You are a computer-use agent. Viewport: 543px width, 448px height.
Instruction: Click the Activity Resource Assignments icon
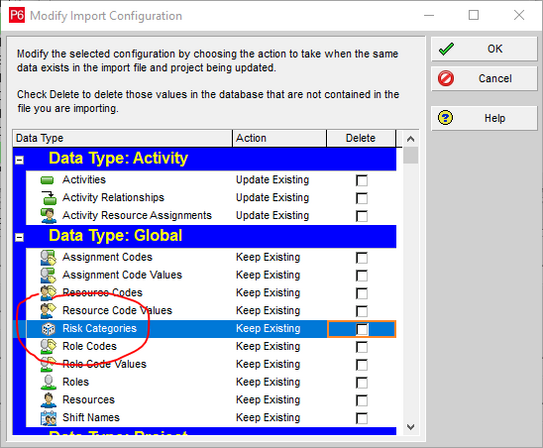pyautogui.click(x=48, y=216)
